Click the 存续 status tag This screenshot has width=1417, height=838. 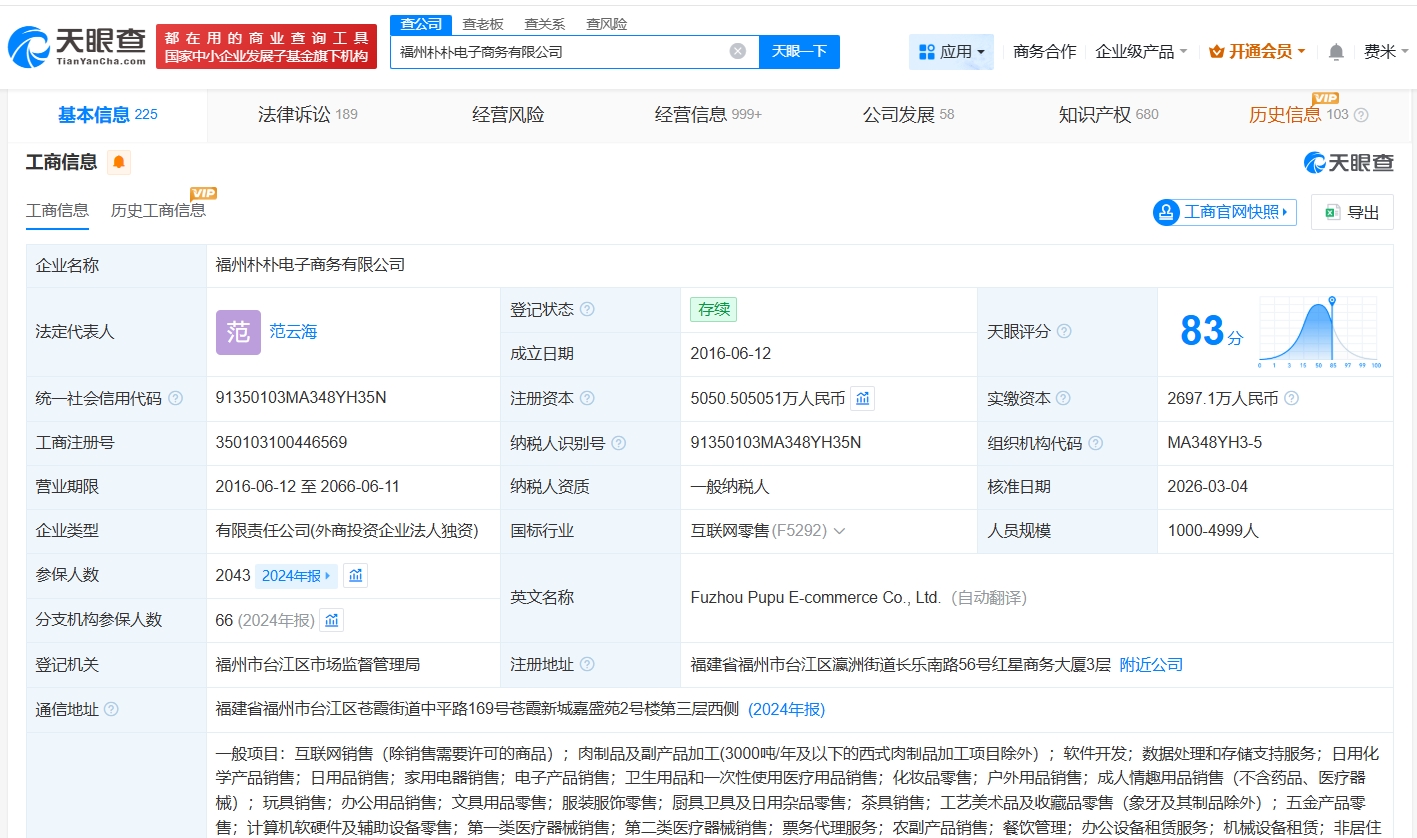pos(714,309)
